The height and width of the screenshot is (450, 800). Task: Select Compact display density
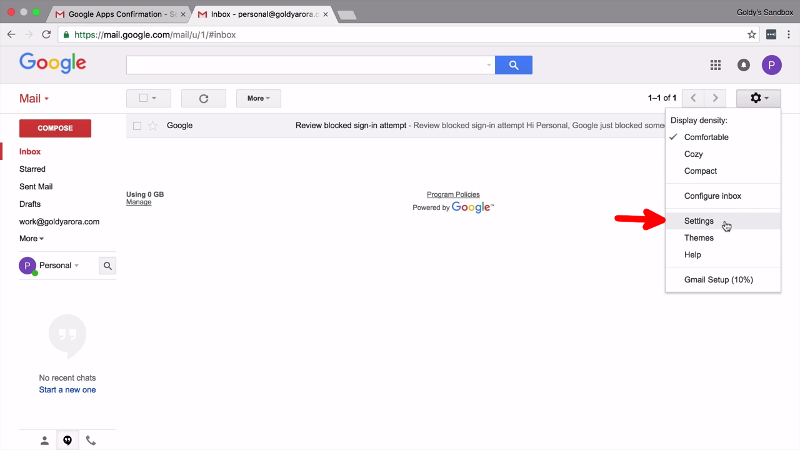coord(701,170)
